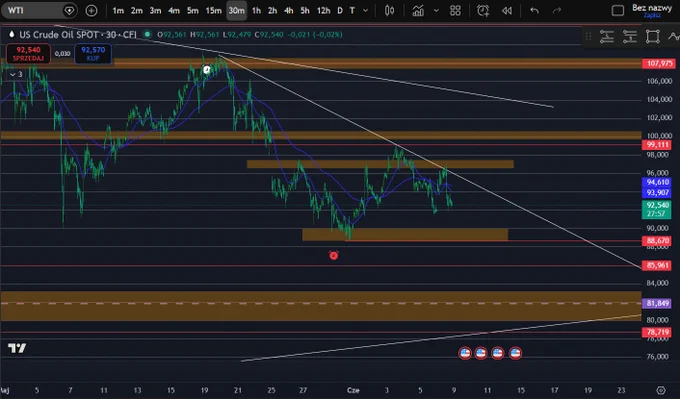Switch to the 1h timeframe
Screen dimensions: 680x399
256,10
